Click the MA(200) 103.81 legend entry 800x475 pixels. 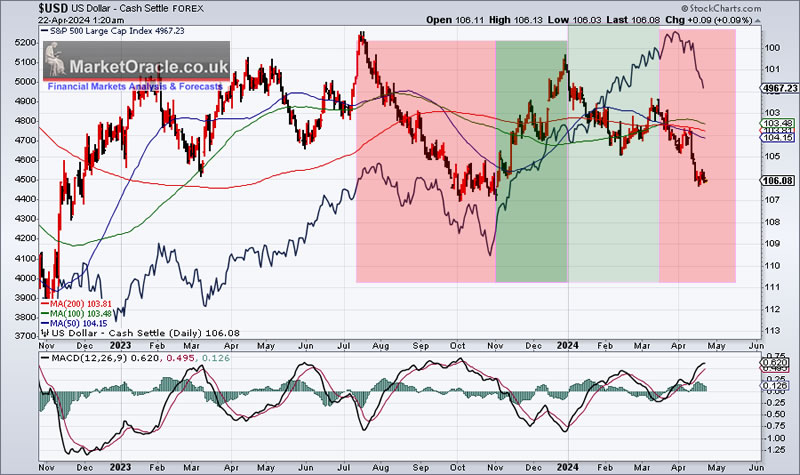(77, 304)
